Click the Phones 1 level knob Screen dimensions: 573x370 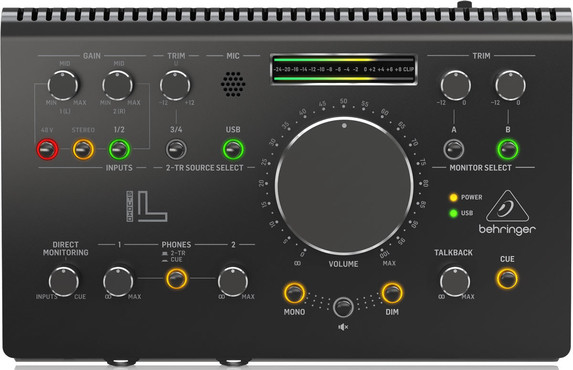point(118,281)
